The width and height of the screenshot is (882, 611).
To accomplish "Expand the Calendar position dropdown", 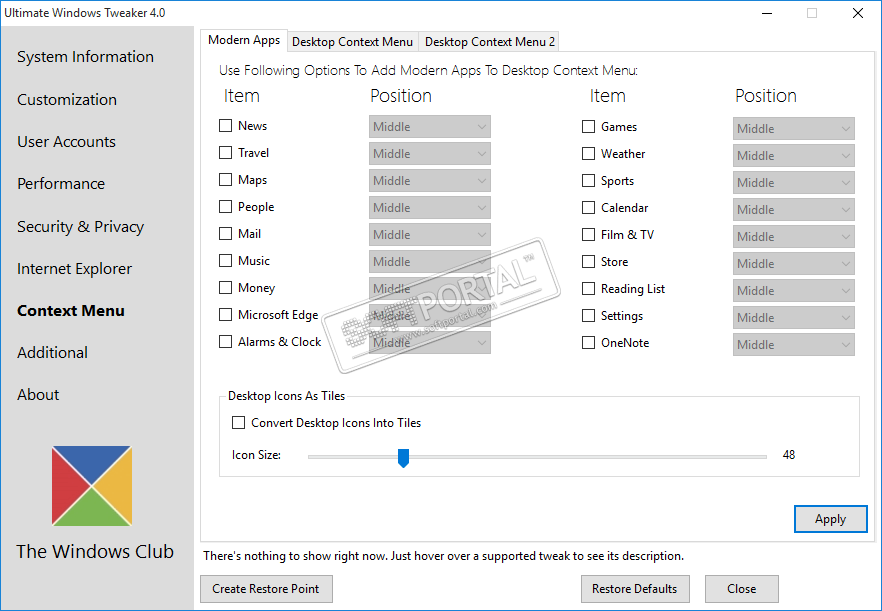I will (794, 209).
